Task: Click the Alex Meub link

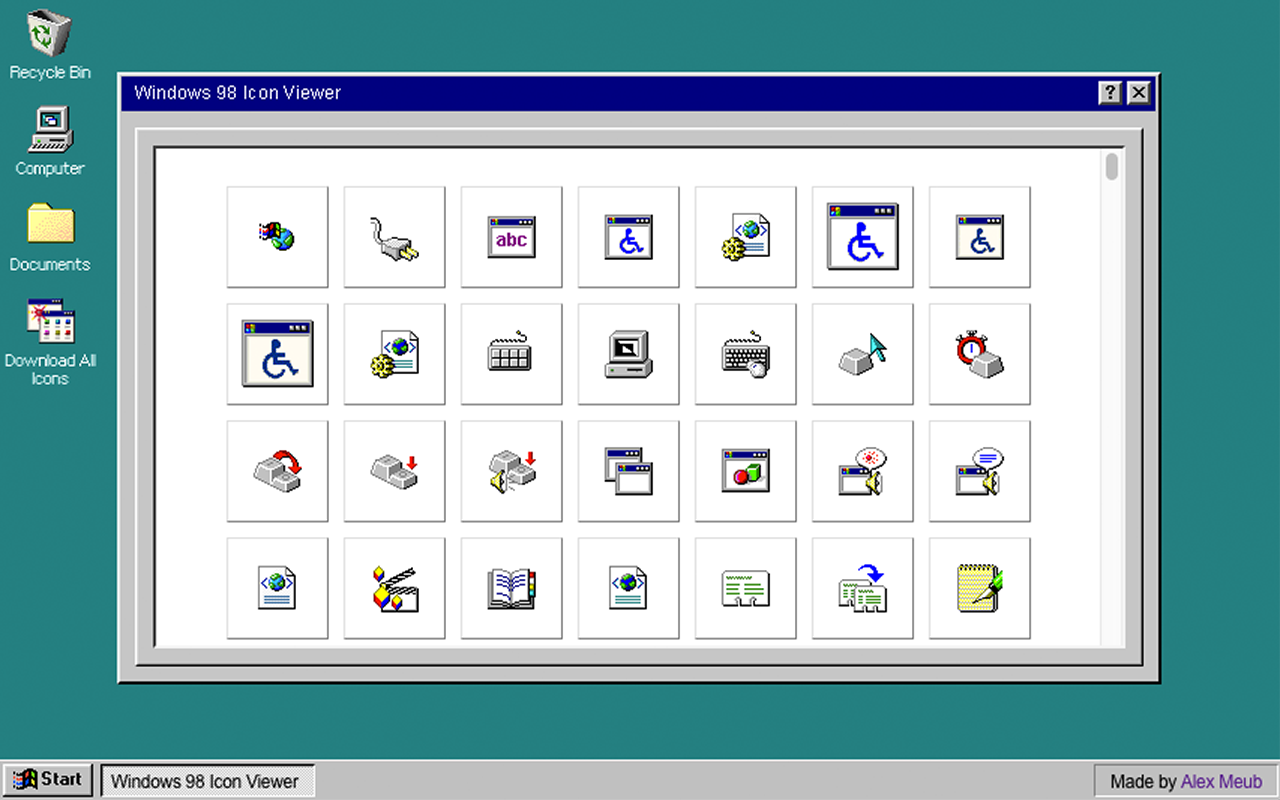Action: tap(1220, 781)
